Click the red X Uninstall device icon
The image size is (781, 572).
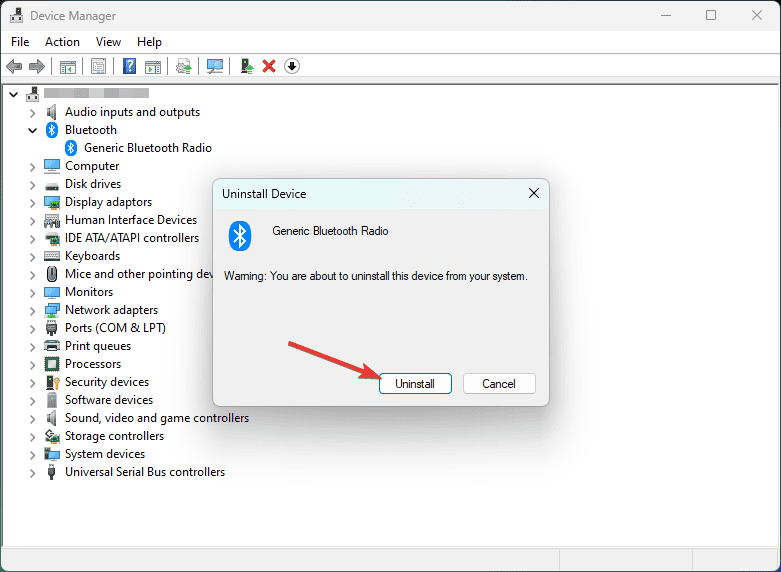coord(269,66)
